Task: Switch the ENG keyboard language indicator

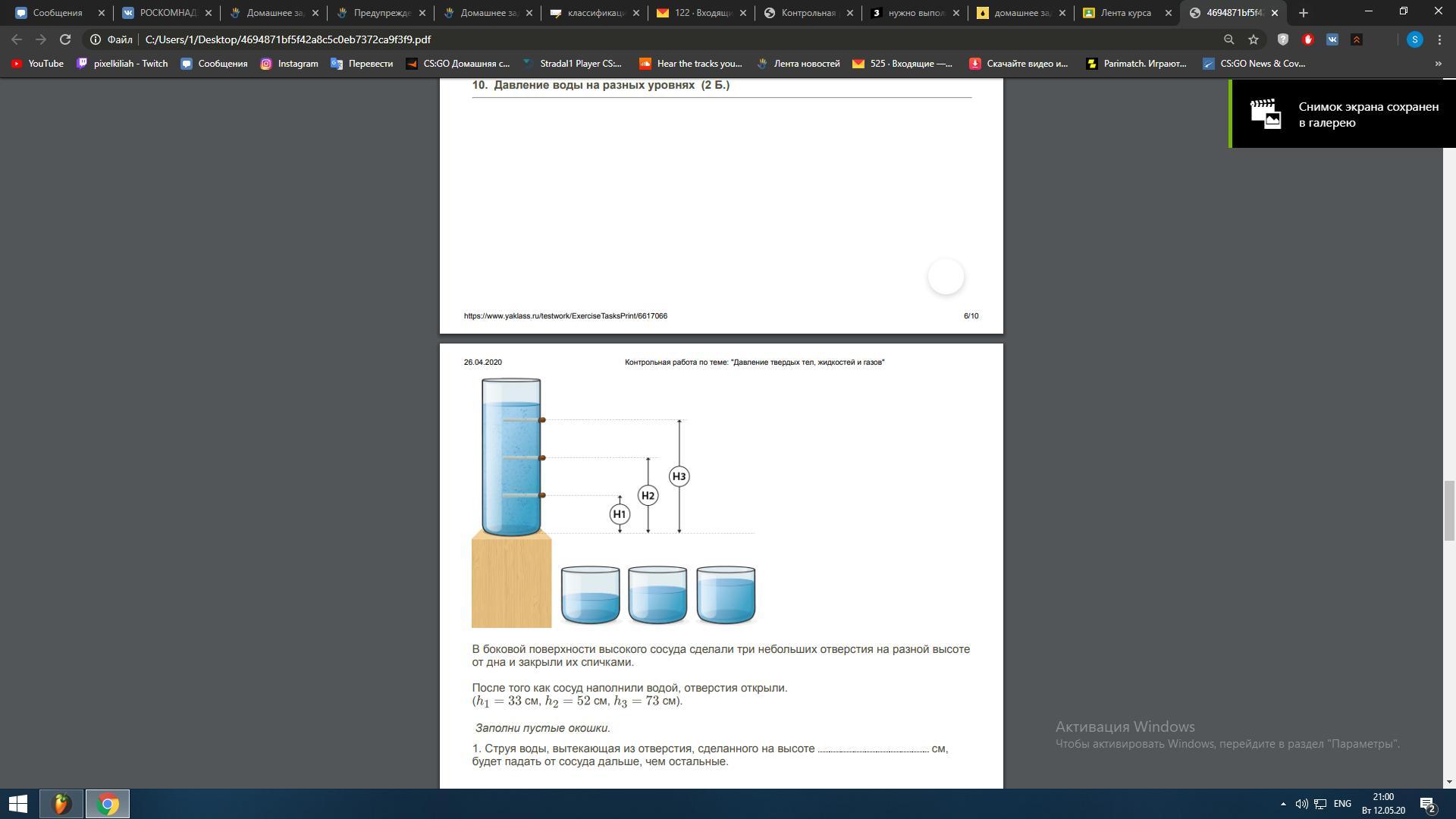Action: 1342,804
